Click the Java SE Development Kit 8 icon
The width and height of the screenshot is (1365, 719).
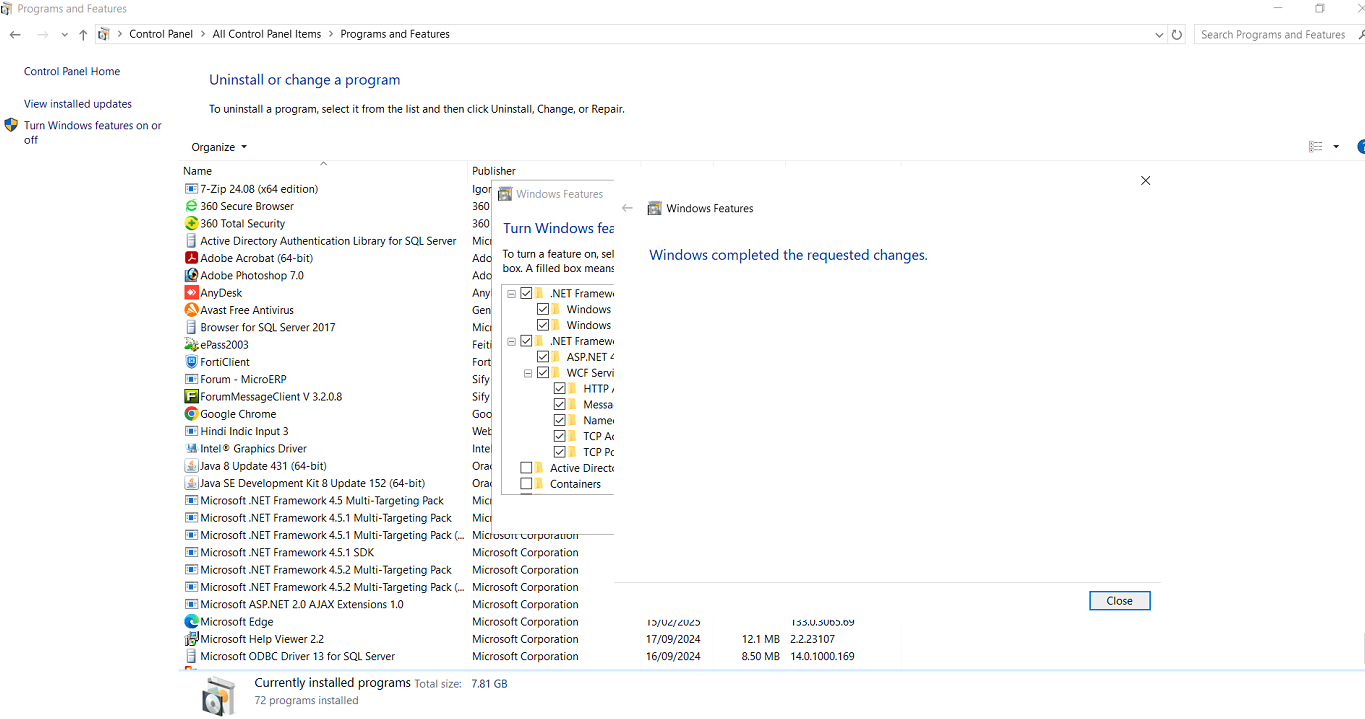coord(191,483)
